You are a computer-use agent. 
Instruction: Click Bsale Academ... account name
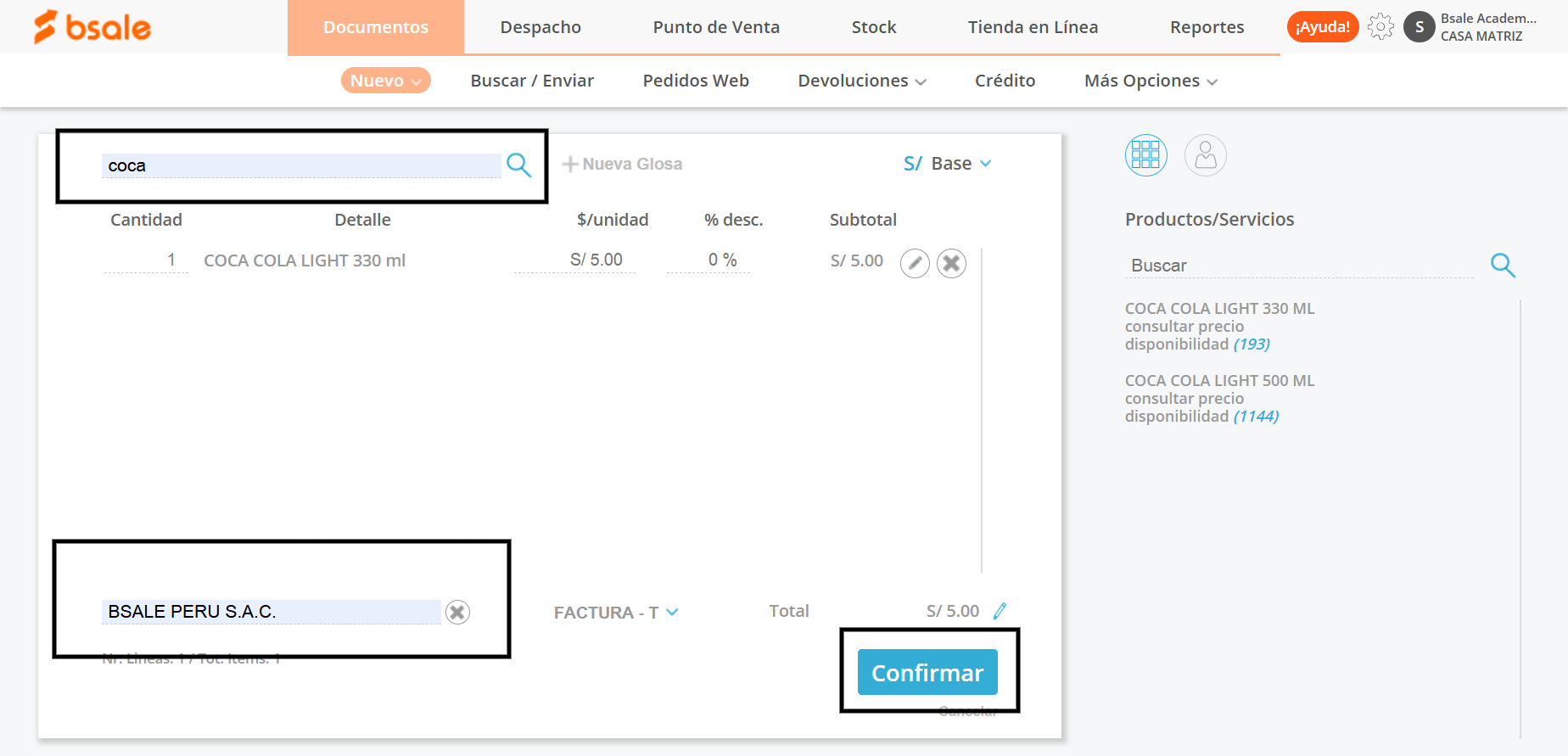click(x=1488, y=19)
